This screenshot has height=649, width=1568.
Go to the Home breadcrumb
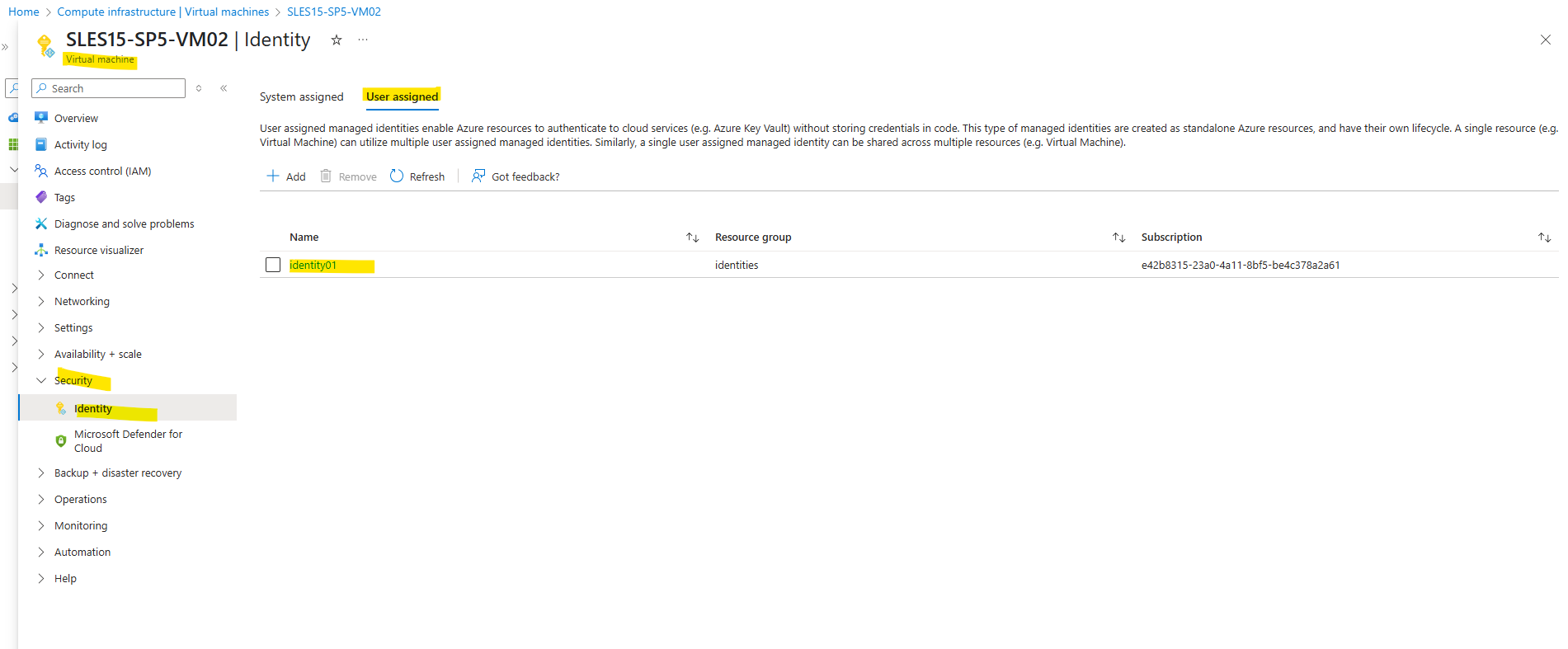point(24,12)
